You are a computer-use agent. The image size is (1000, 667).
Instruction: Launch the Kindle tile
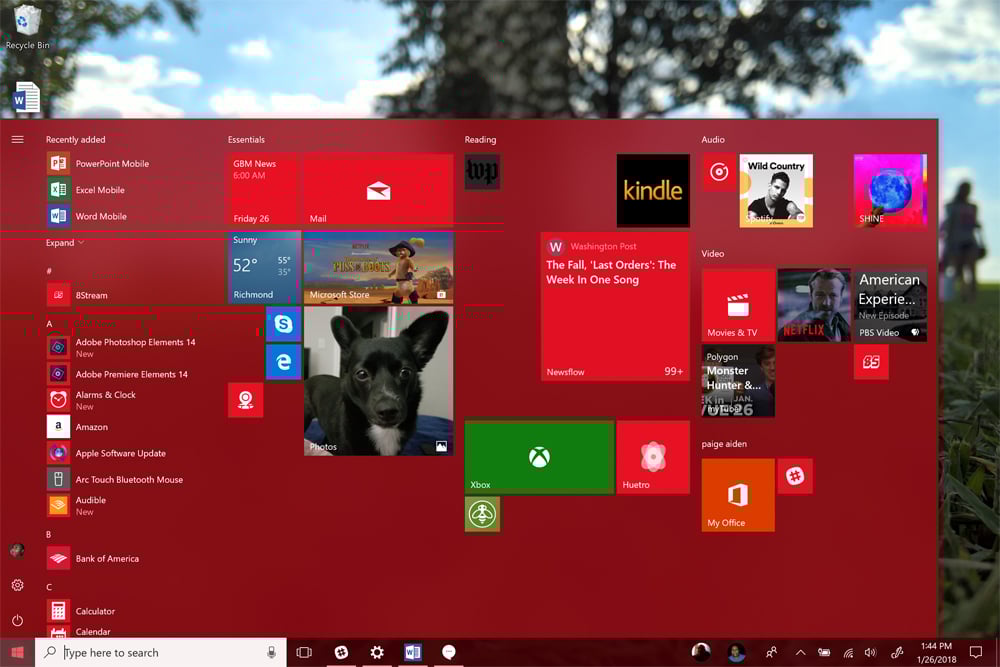click(652, 190)
